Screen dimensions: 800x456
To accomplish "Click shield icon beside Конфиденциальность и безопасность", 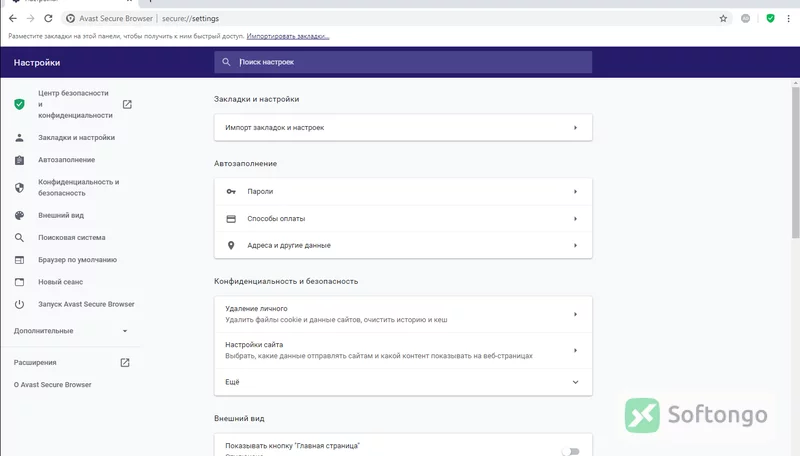I will 19,188.
